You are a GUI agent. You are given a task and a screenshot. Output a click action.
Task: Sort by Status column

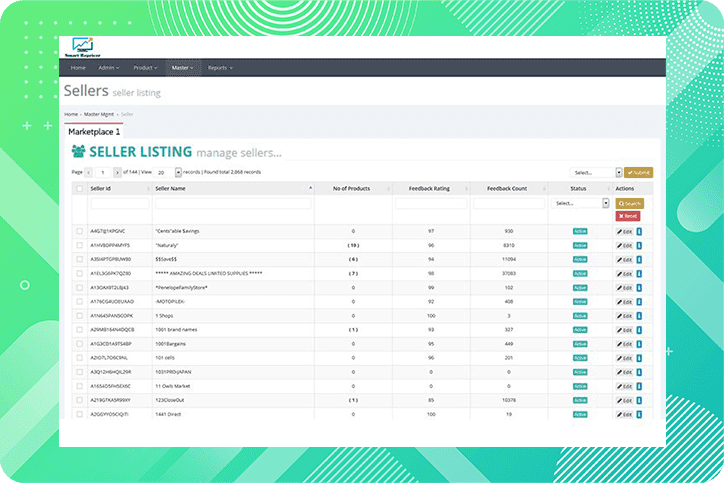point(580,188)
